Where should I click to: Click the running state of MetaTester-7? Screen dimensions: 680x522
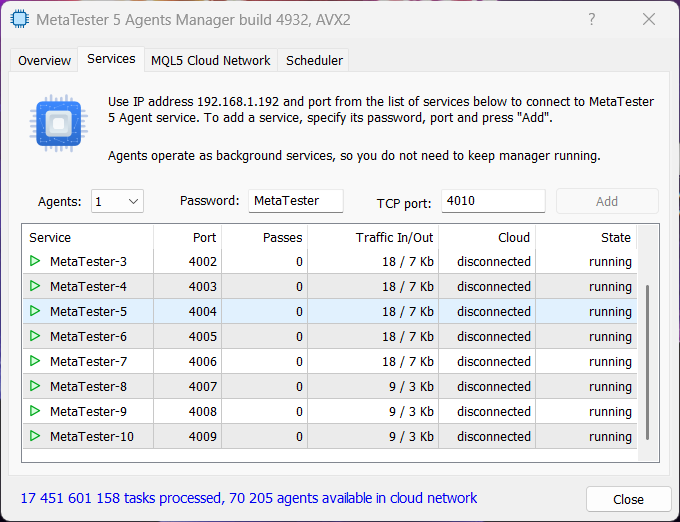[610, 362]
